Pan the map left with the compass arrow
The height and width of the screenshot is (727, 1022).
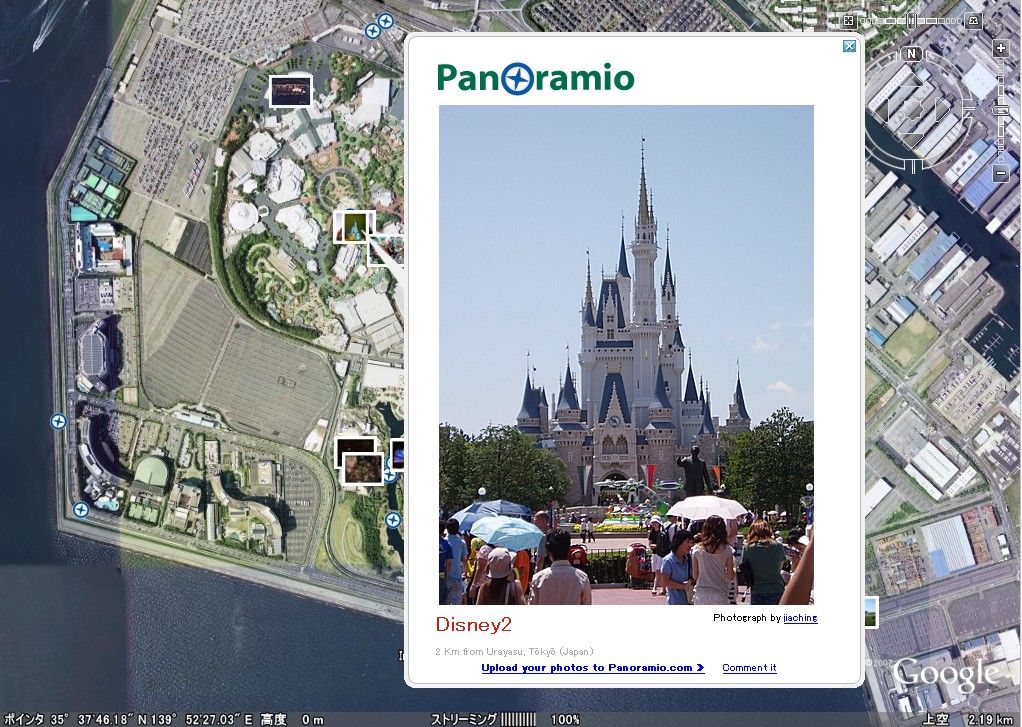[882, 110]
